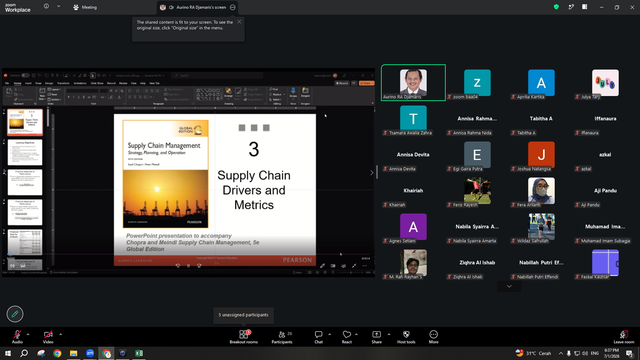Expand the Chat options caret
The height and width of the screenshot is (360, 640).
coord(329,334)
